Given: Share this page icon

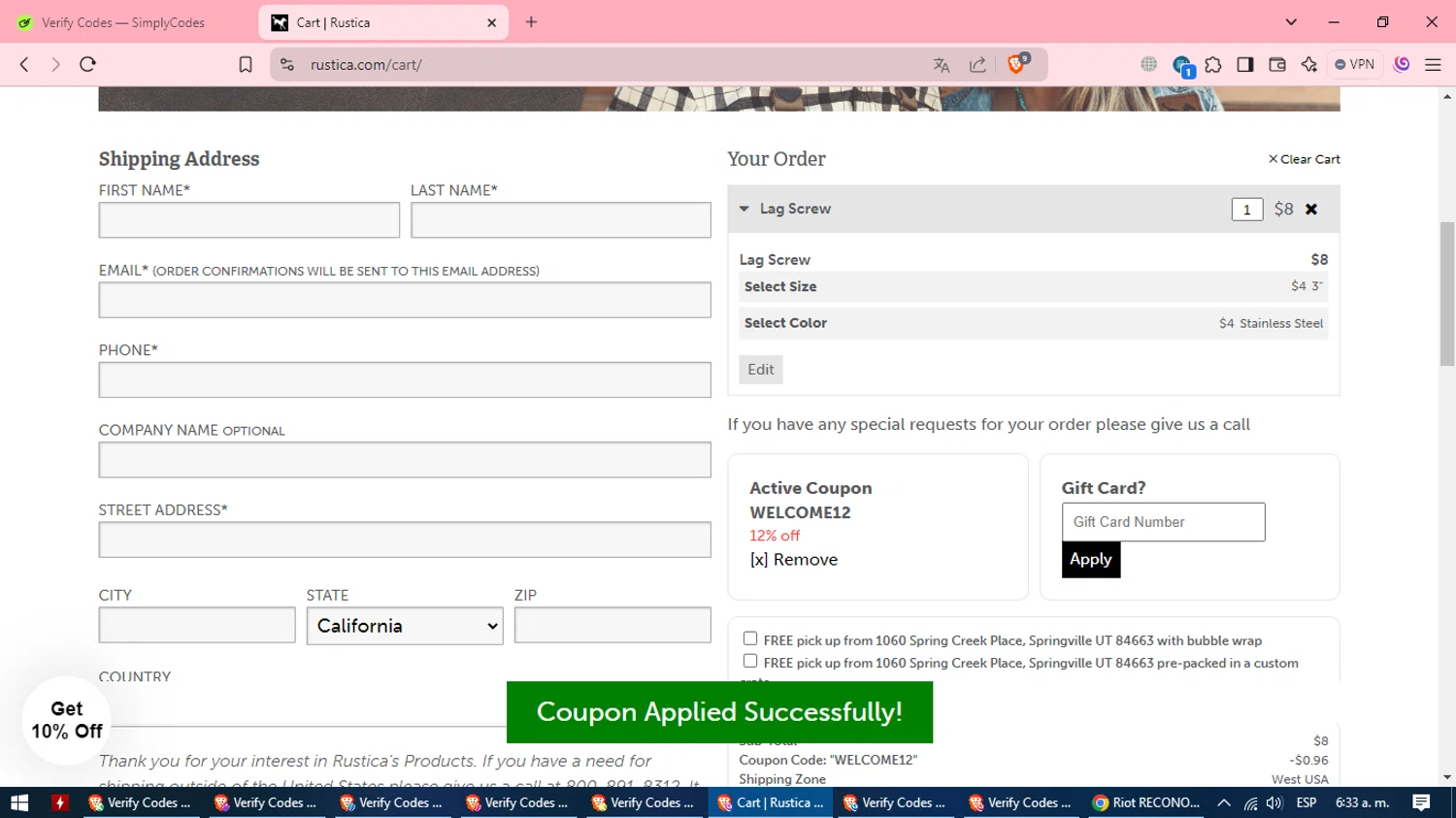Looking at the screenshot, I should pos(977,65).
